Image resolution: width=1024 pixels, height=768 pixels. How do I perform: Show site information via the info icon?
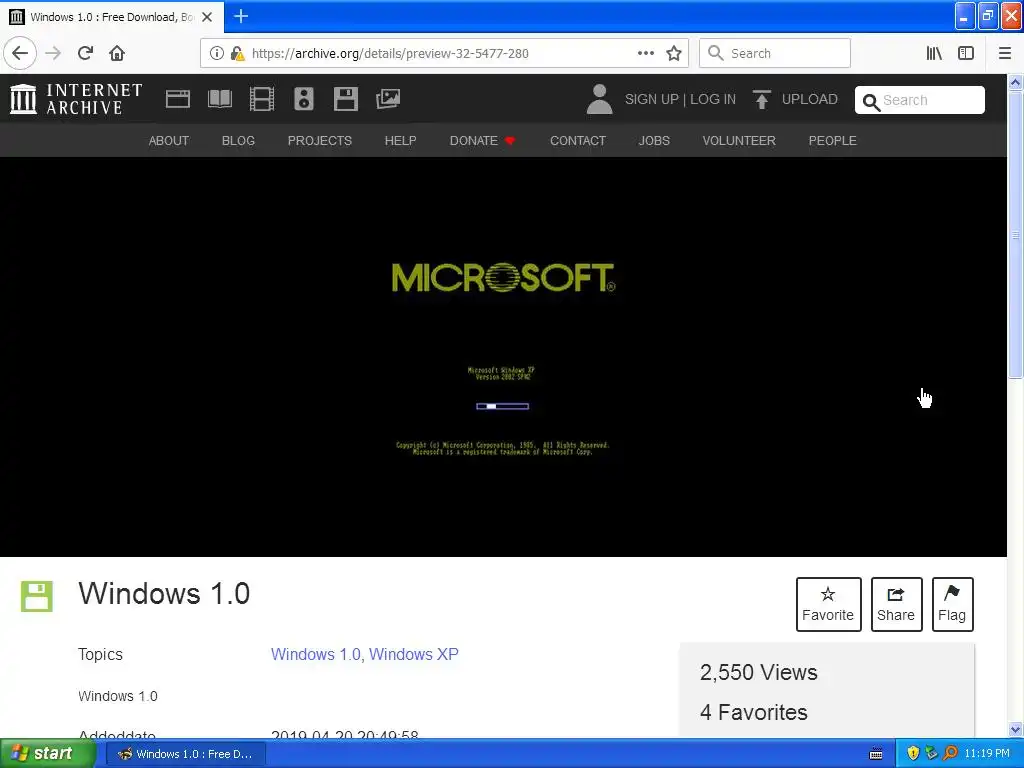pos(217,53)
